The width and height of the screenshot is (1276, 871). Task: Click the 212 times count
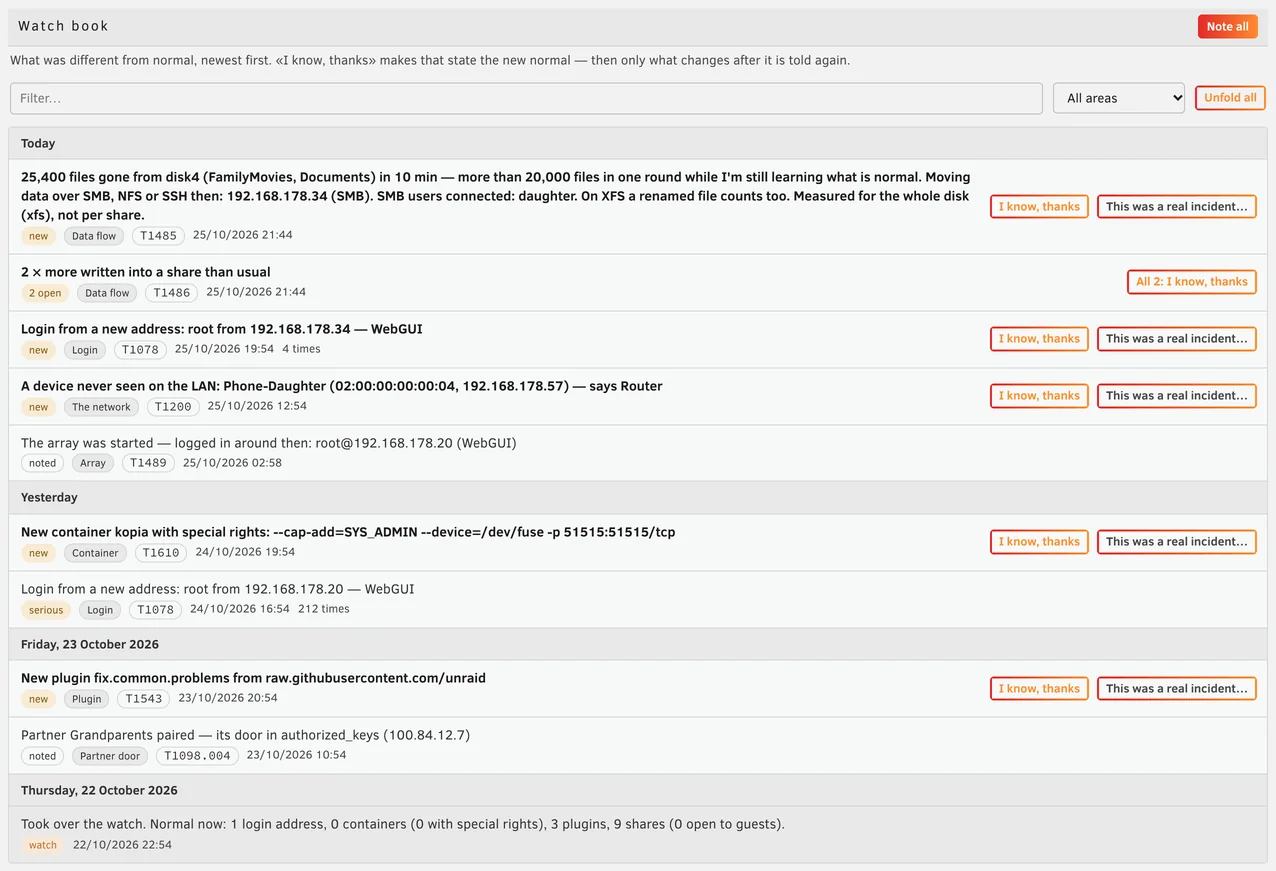coord(324,609)
